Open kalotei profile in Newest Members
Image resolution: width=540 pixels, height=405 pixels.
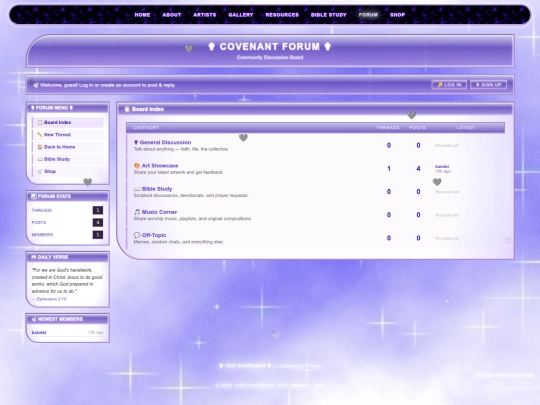39,332
